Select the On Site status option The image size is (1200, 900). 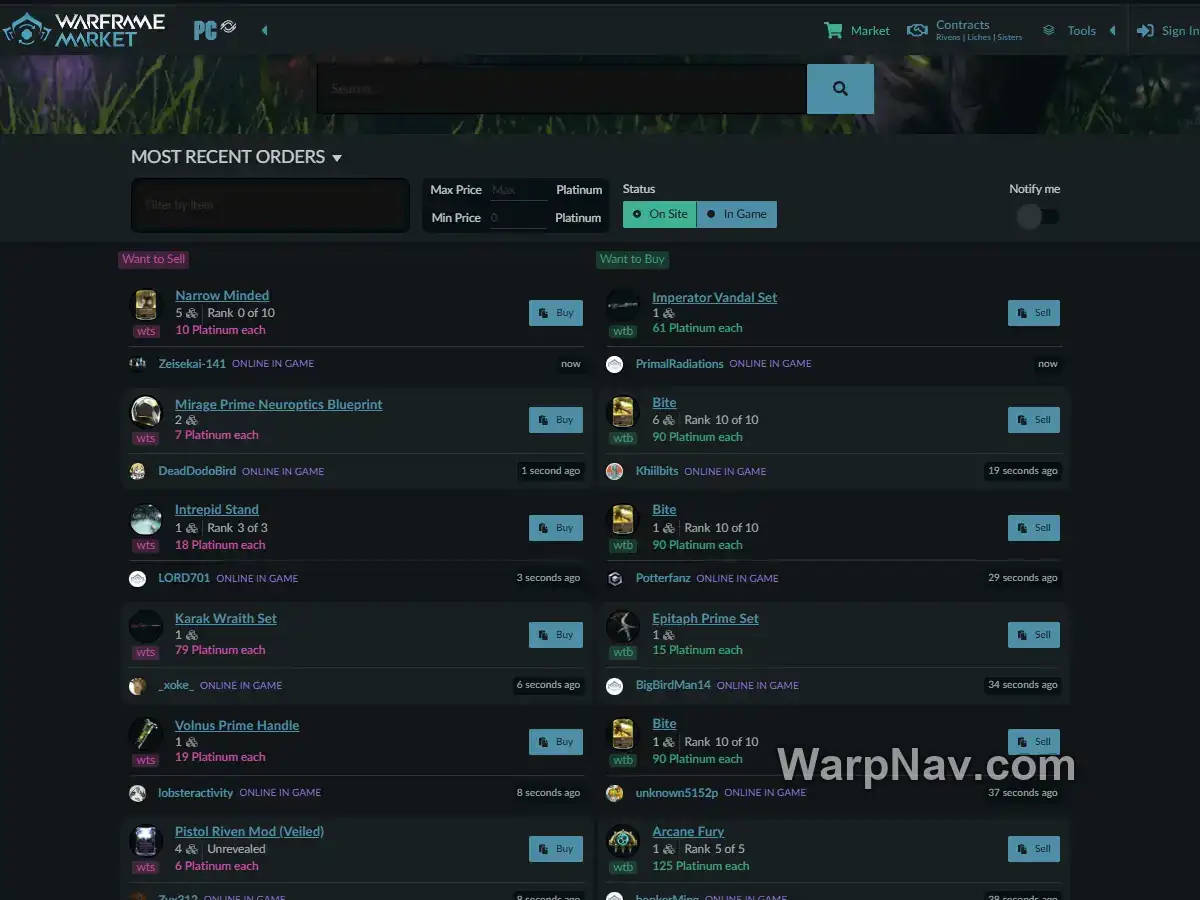coord(660,214)
